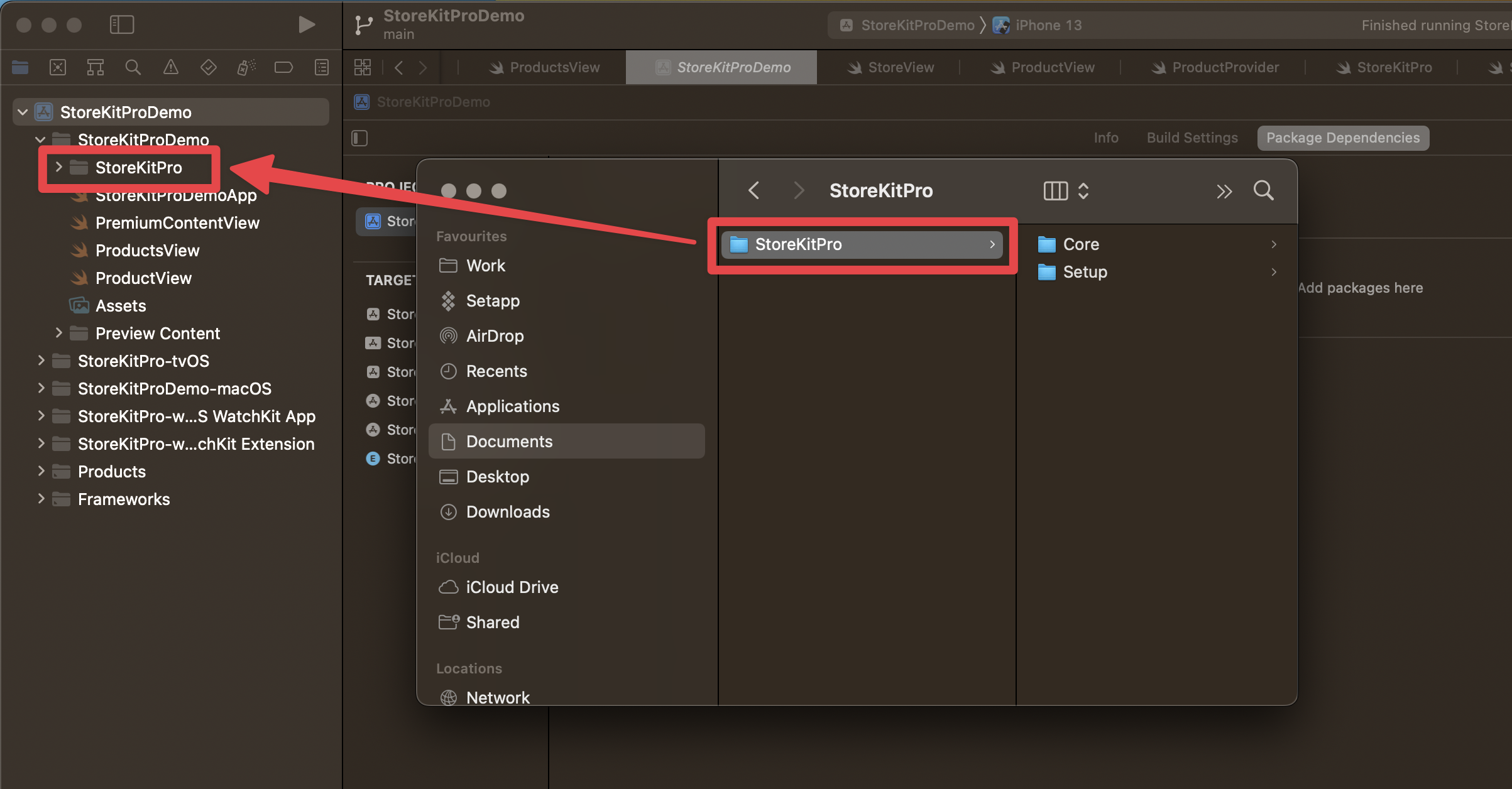Go forward in Xcode editor history
This screenshot has height=789, width=1512.
(423, 67)
